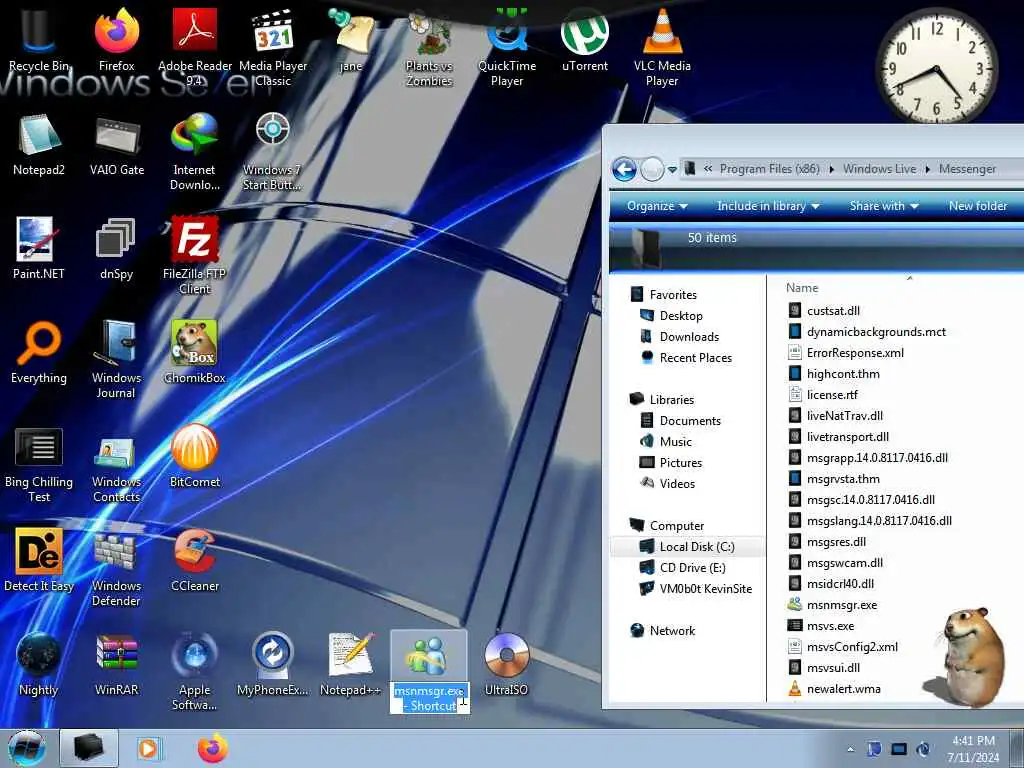Select VAIO Gate icon
The width and height of the screenshot is (1024, 768).
[117, 145]
